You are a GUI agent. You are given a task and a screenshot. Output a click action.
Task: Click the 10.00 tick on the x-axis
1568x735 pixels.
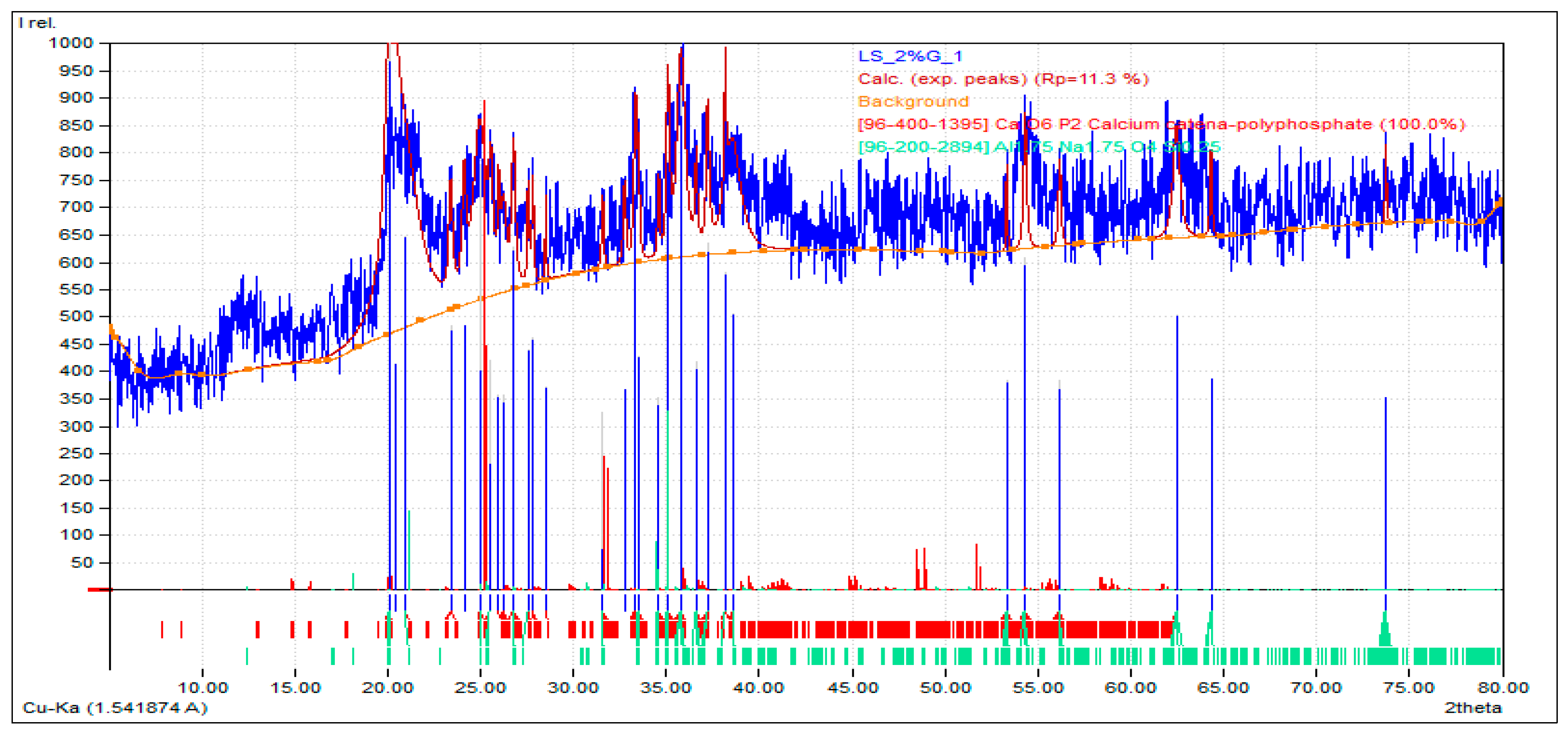tap(202, 688)
